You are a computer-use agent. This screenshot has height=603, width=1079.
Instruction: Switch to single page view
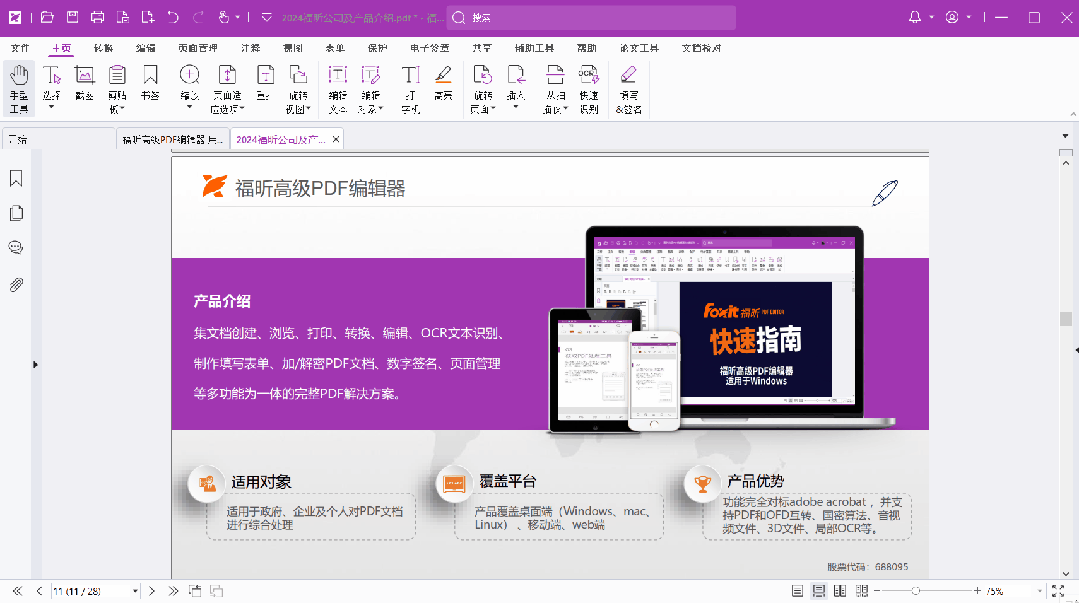797,591
